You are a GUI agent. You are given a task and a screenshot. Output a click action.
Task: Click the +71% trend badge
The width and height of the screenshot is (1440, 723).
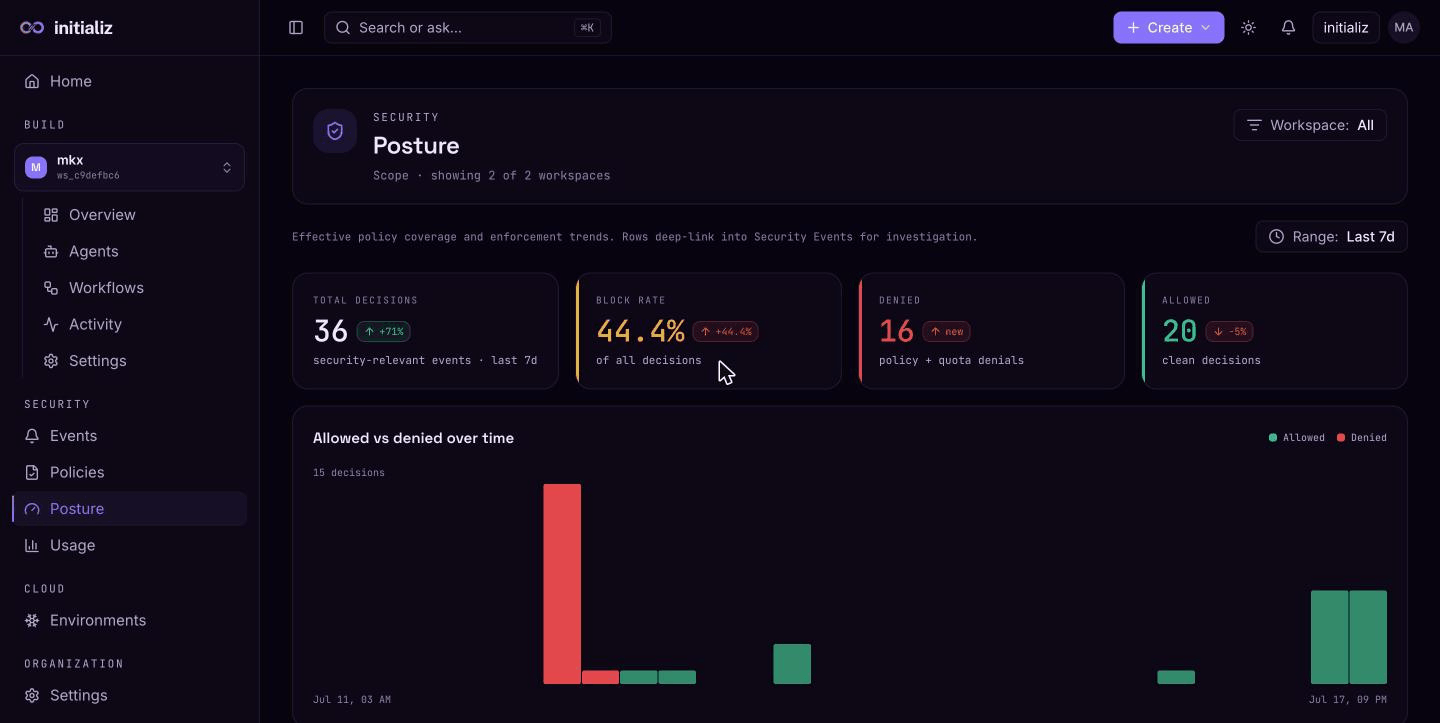tap(383, 331)
